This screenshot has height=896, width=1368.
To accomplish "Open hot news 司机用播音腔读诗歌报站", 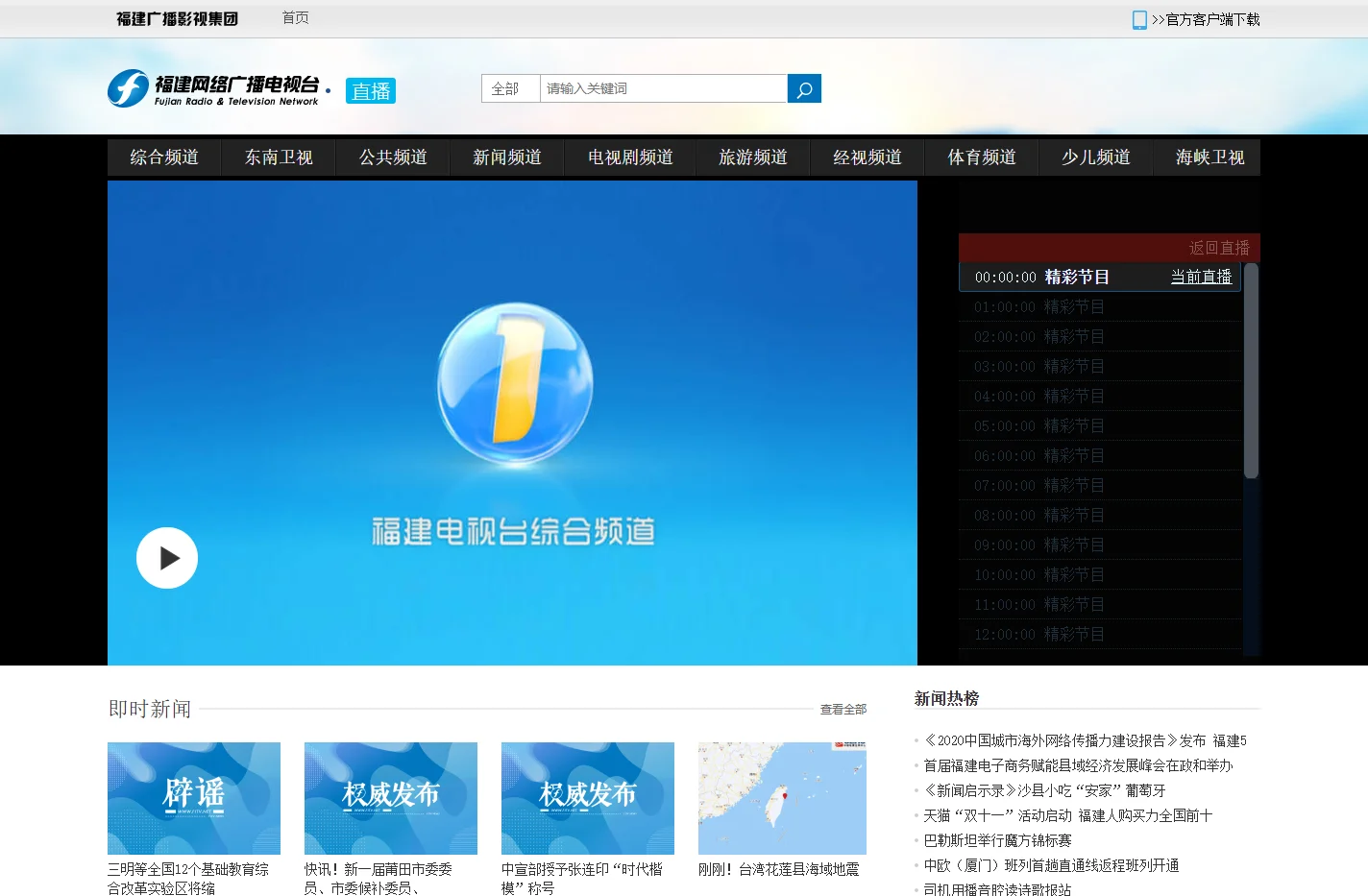I will 997,889.
